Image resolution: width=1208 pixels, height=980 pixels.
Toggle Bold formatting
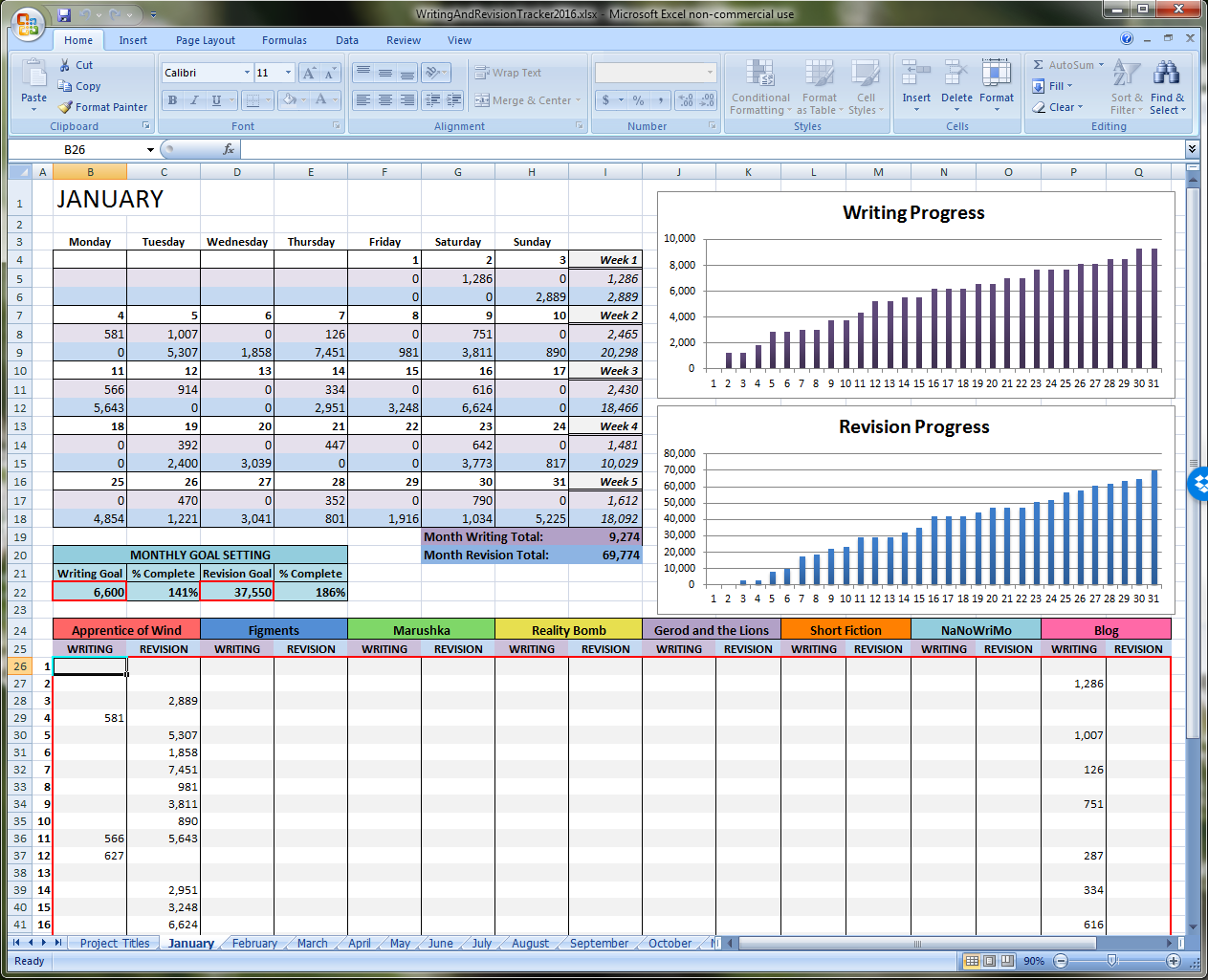173,100
